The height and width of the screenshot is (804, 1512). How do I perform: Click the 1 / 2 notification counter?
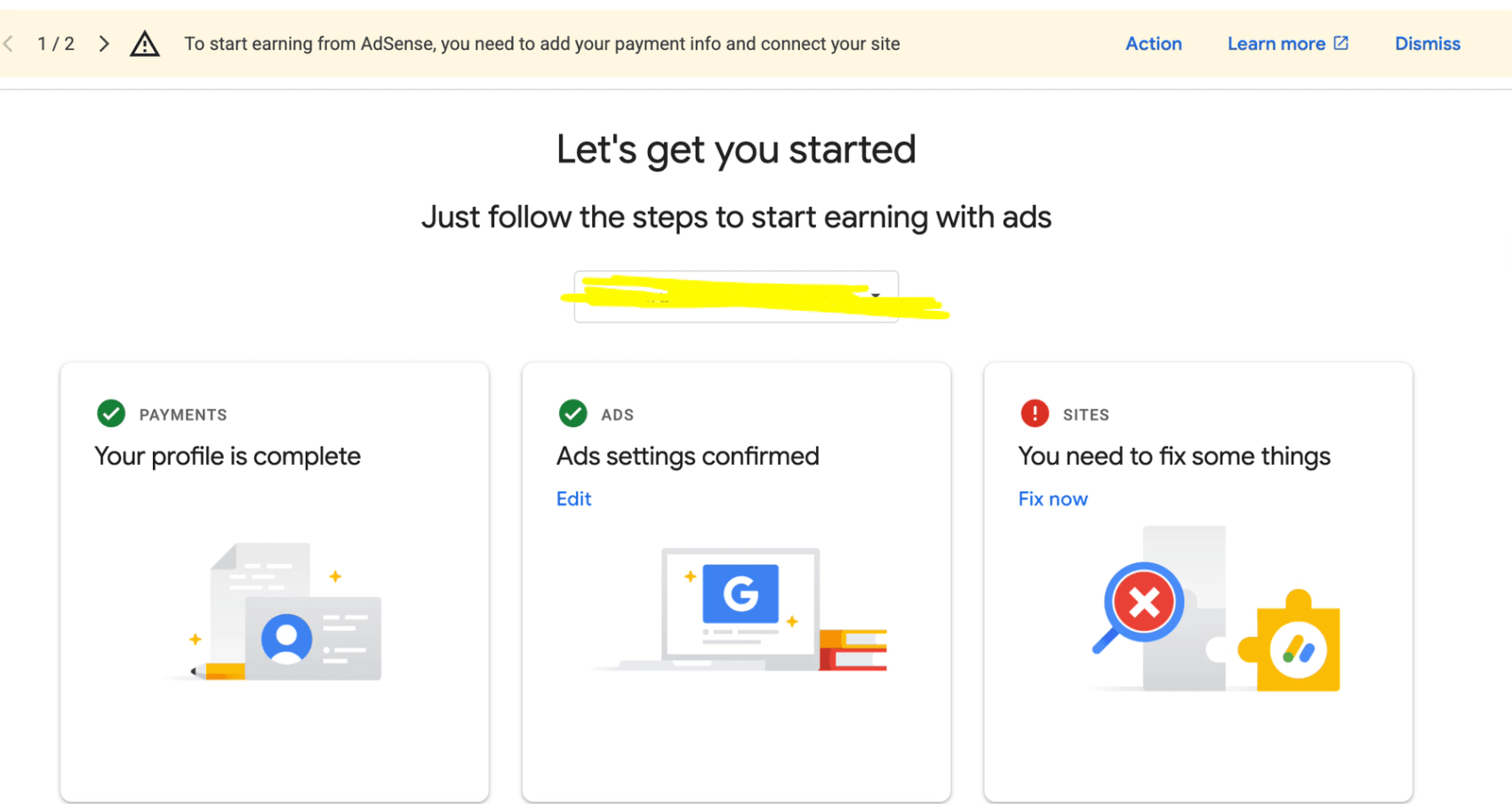pyautogui.click(x=56, y=44)
